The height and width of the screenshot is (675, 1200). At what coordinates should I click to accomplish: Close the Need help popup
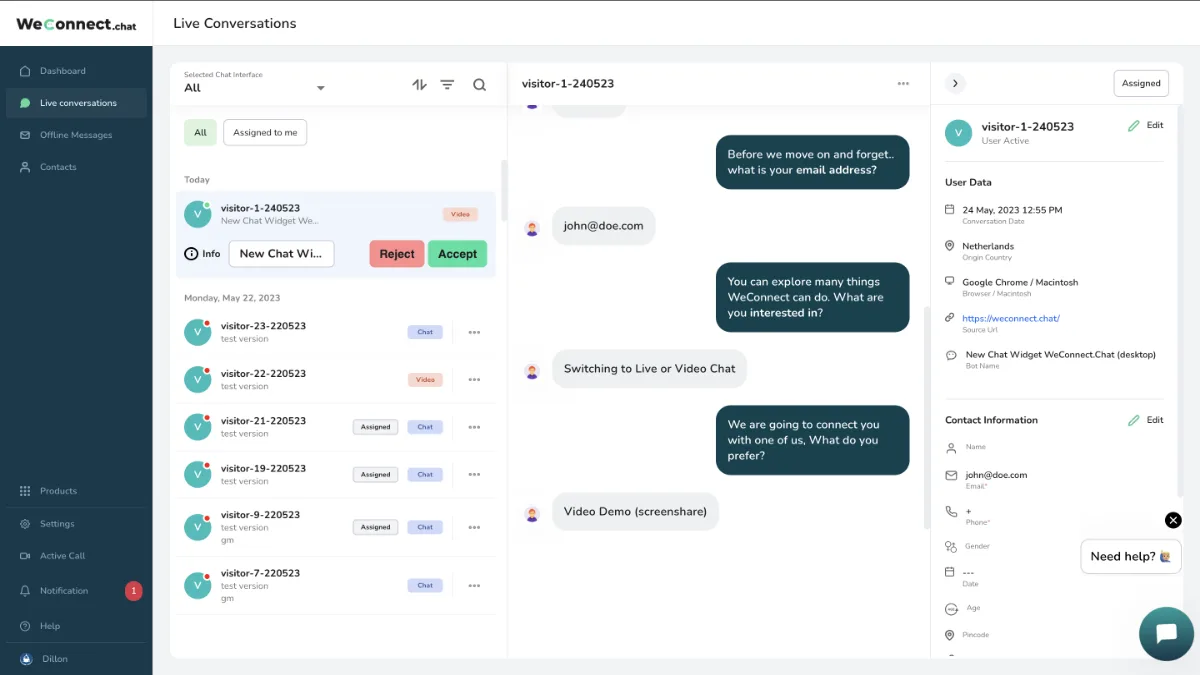(1173, 520)
